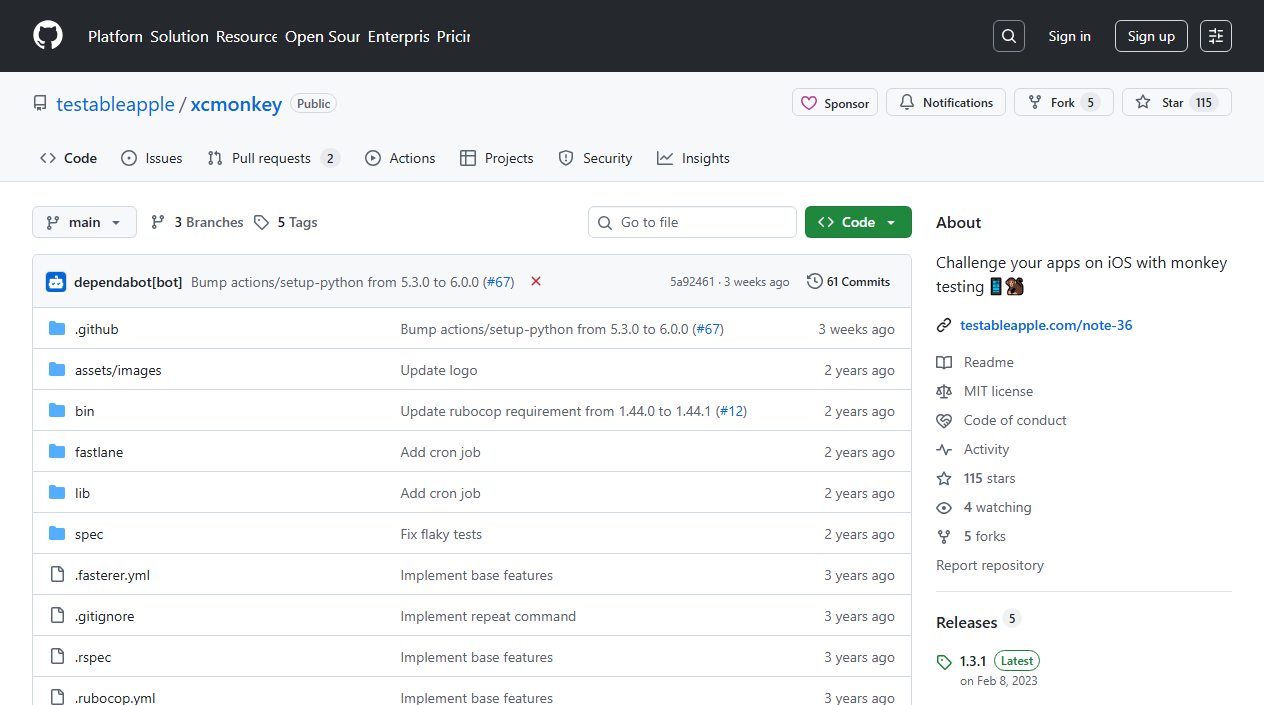Click the link icon beside testableapple.com/note-36

coord(944,325)
